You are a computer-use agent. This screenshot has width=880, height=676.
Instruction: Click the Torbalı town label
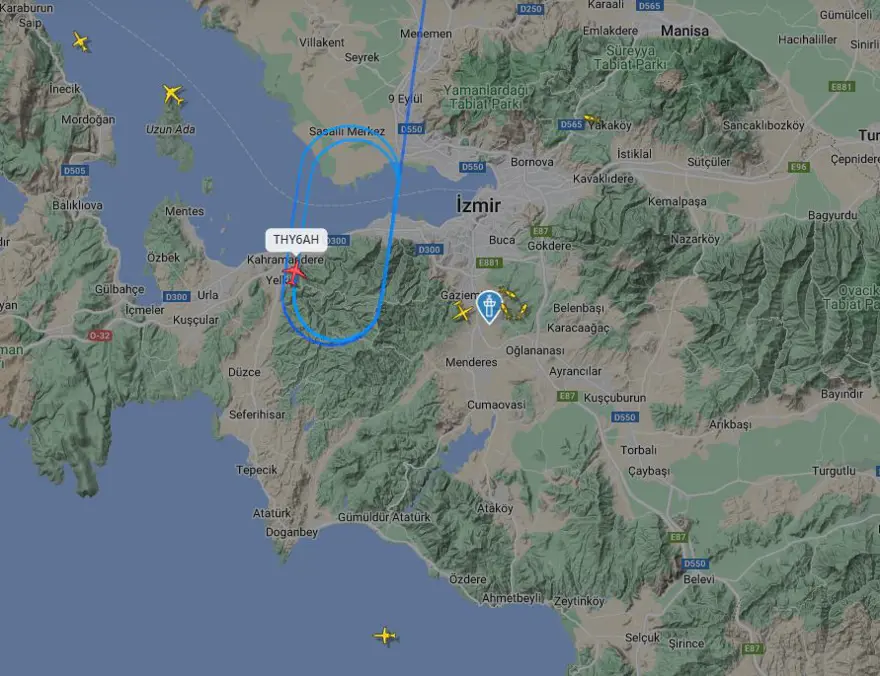tap(639, 450)
